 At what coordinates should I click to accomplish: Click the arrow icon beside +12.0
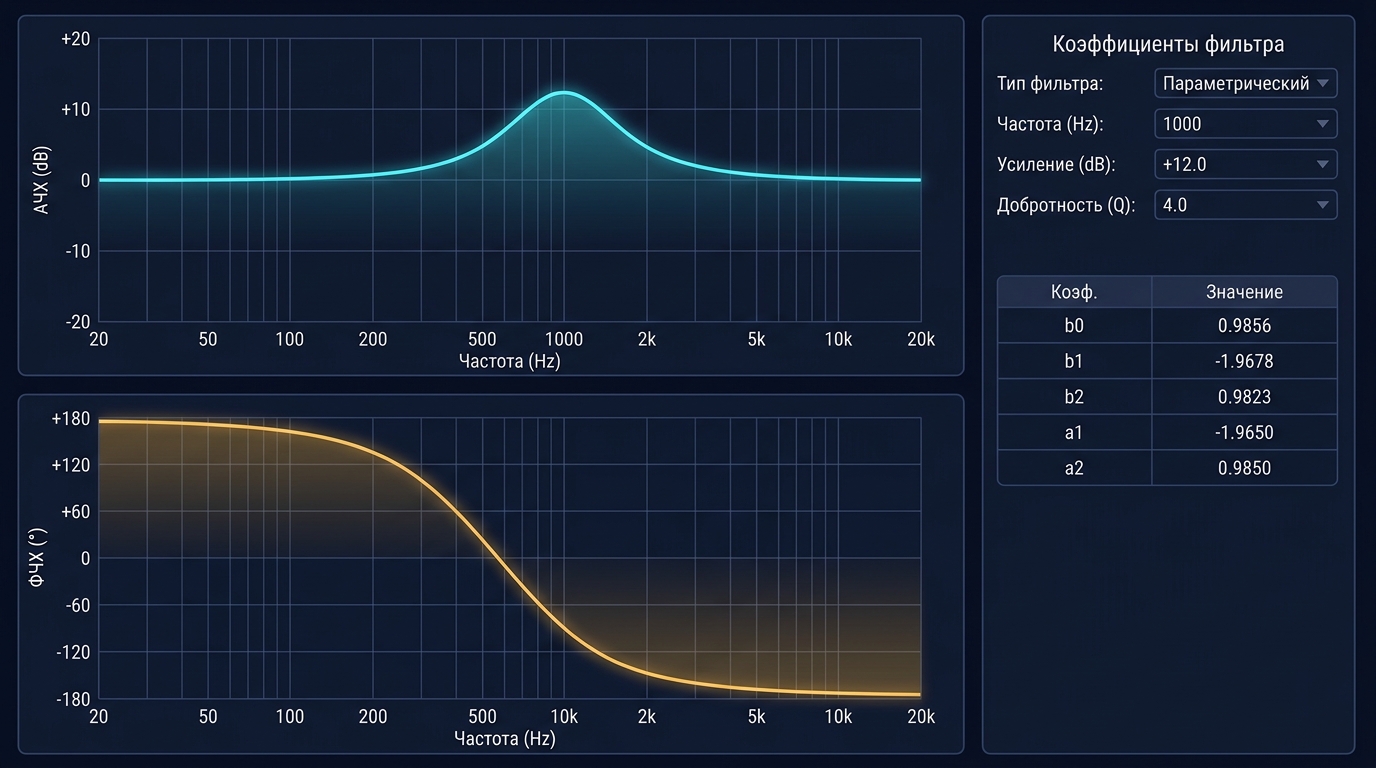click(x=1323, y=164)
